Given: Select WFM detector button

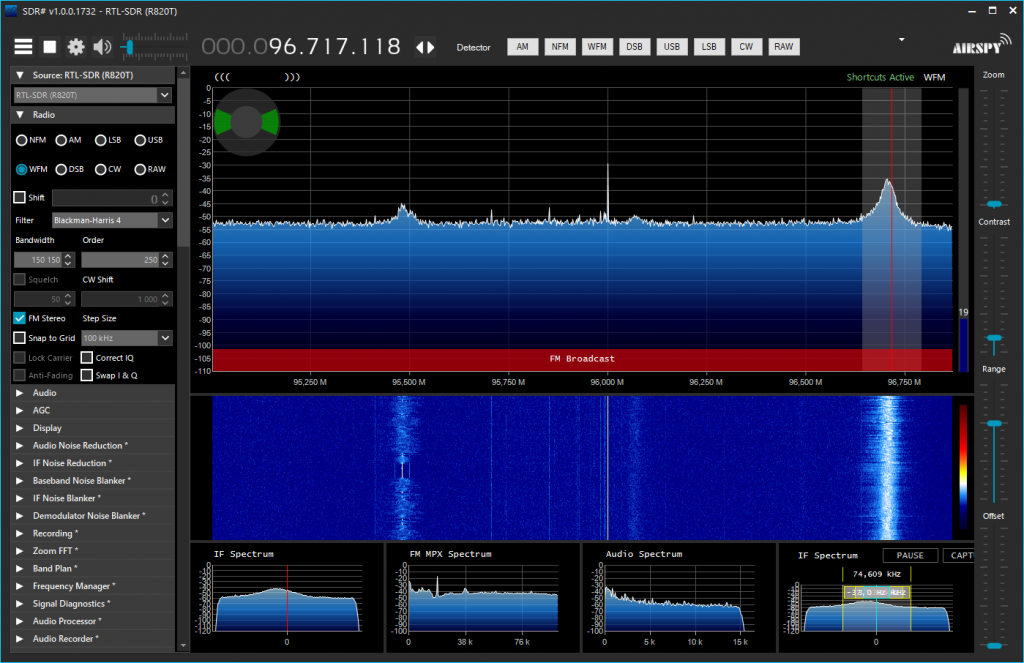Looking at the screenshot, I should click(x=597, y=46).
